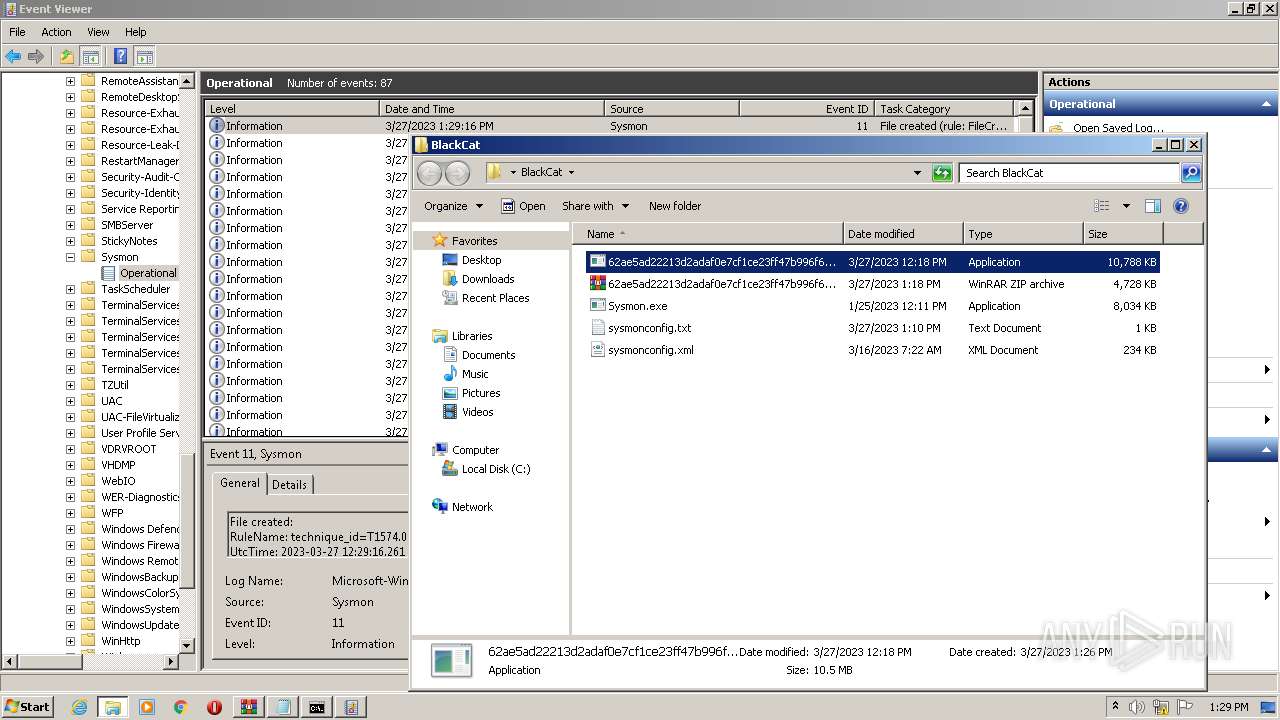Viewport: 1280px width, 720px height.
Task: Click New folder in BlackCat toolbar
Action: (675, 206)
